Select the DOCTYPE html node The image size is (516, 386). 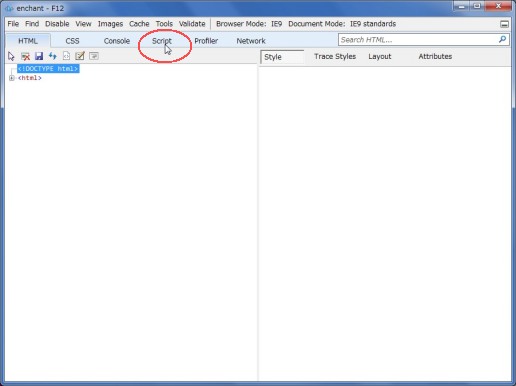tap(48, 69)
